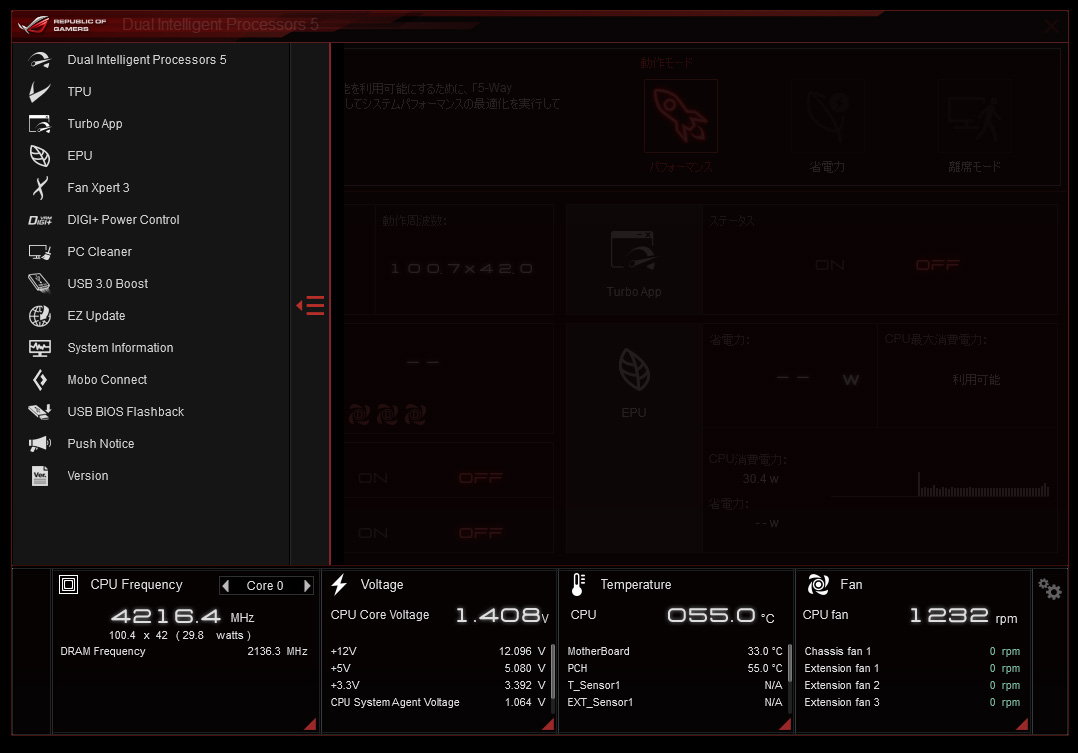Screen dimensions: 1078x753
Task: Select the away mode icon
Action: [975, 116]
